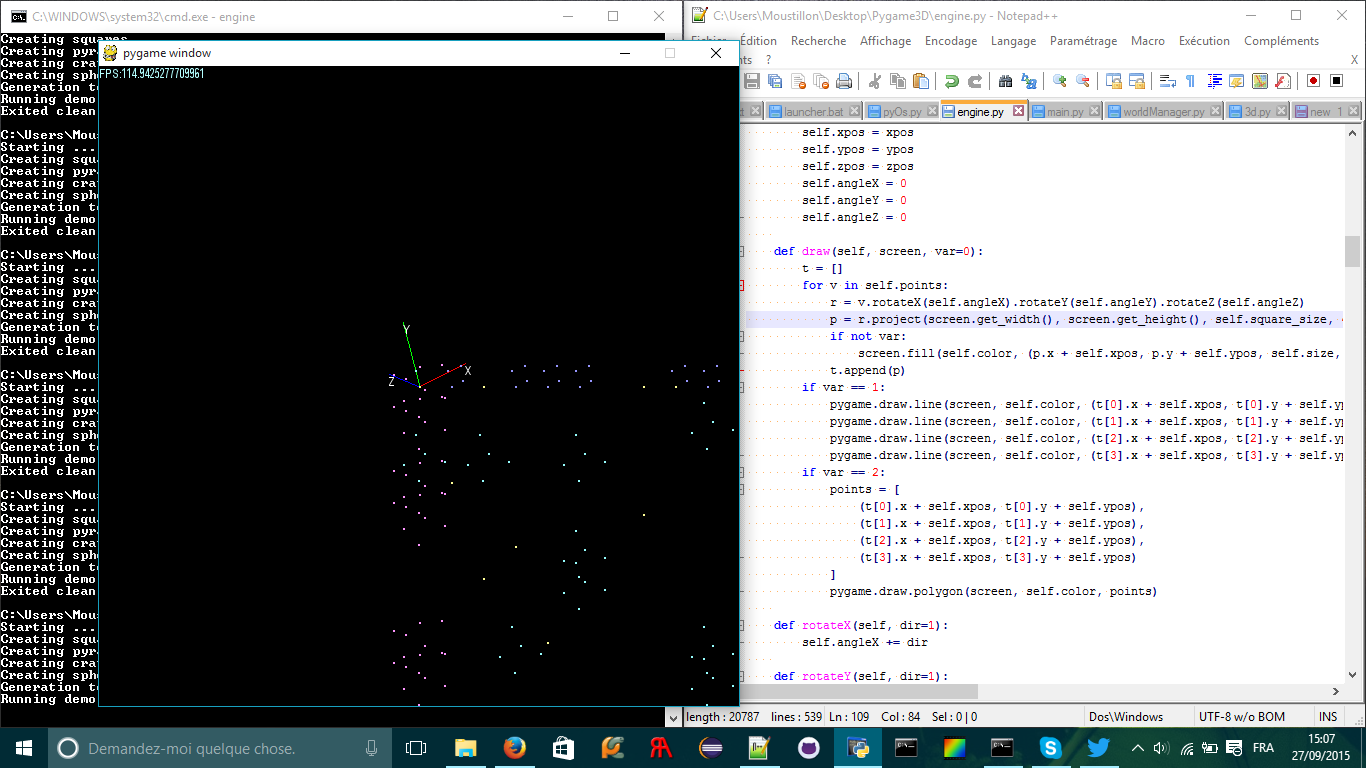Open Firefox from the taskbar
1366x768 pixels.
coord(514,748)
